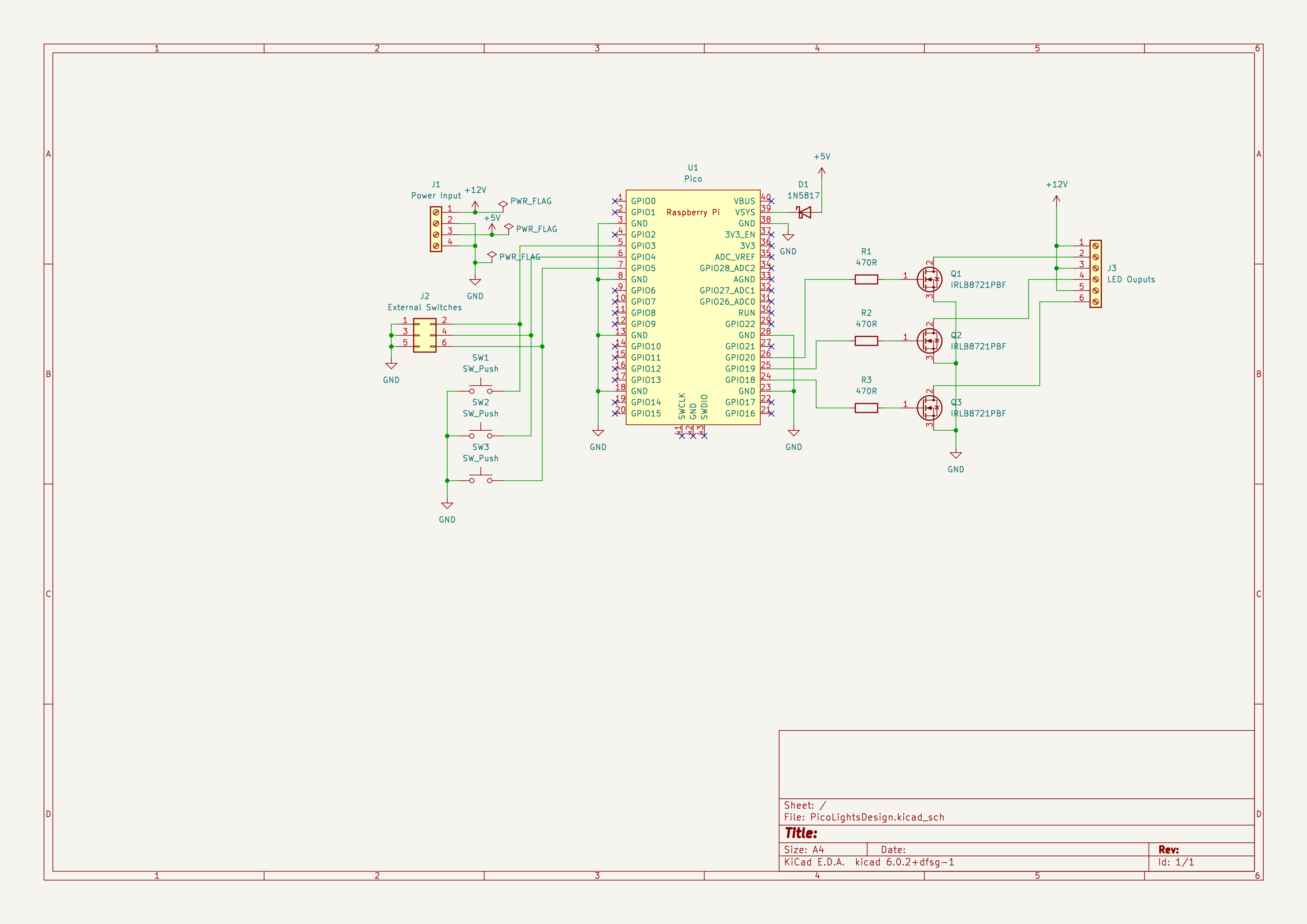Click the 'GPIO20' pin label
This screenshot has height=924, width=1307.
coord(740,357)
